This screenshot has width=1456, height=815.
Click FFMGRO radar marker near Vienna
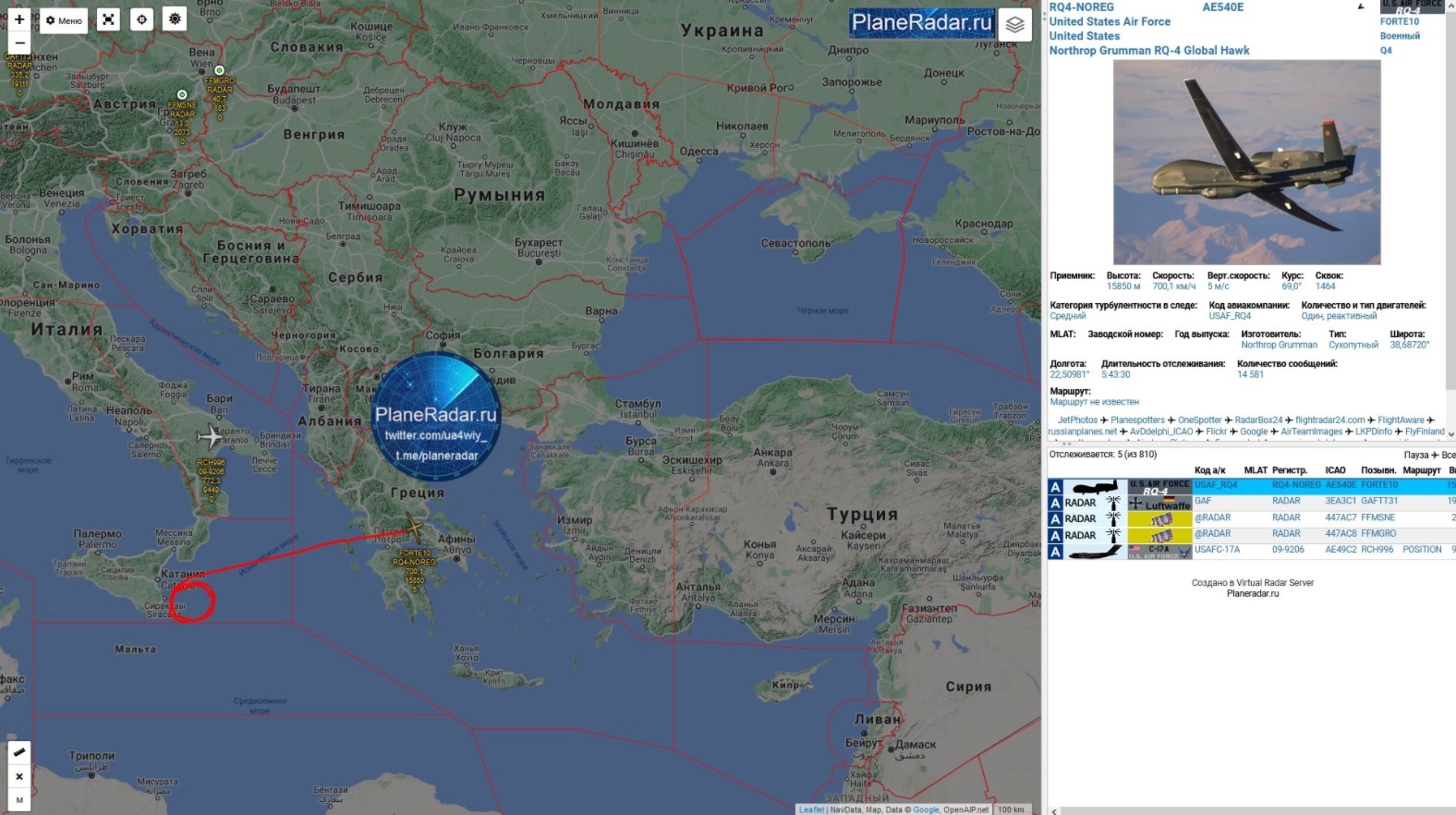coord(219,70)
